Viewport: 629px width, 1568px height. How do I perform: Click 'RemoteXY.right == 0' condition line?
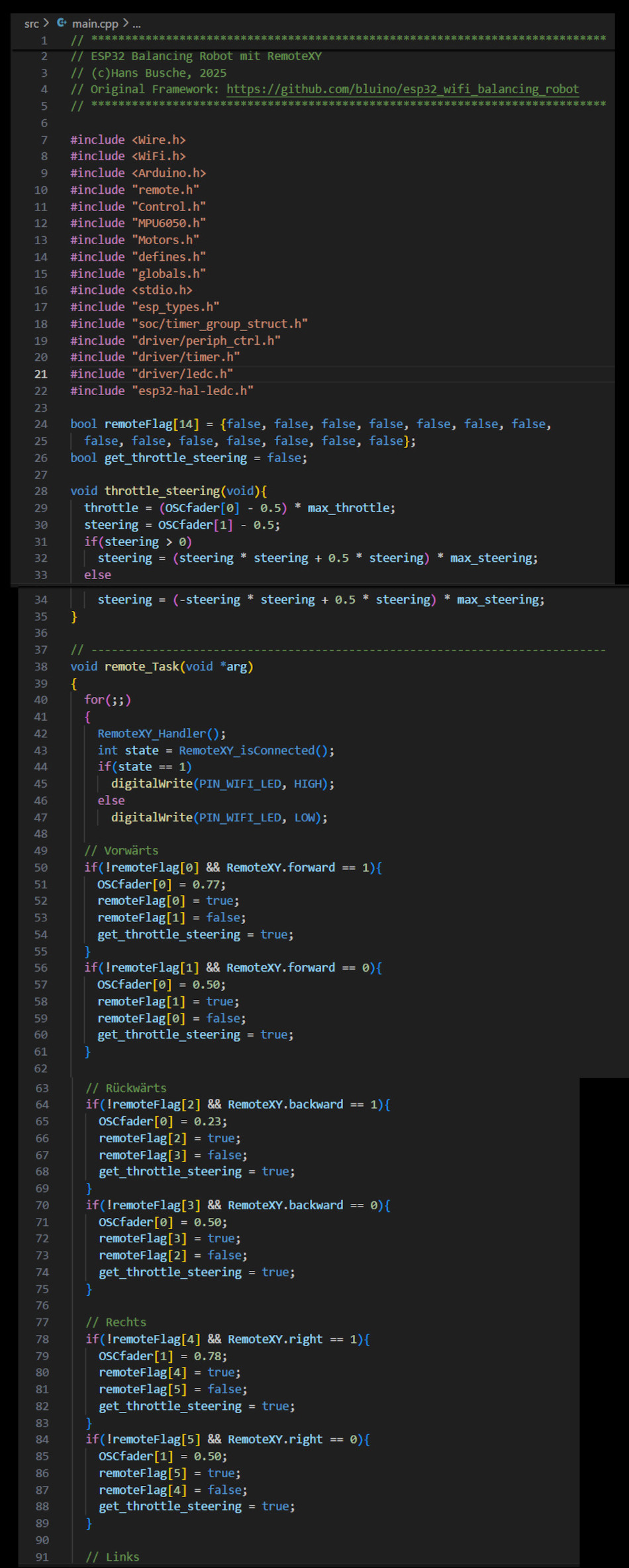(x=228, y=1440)
